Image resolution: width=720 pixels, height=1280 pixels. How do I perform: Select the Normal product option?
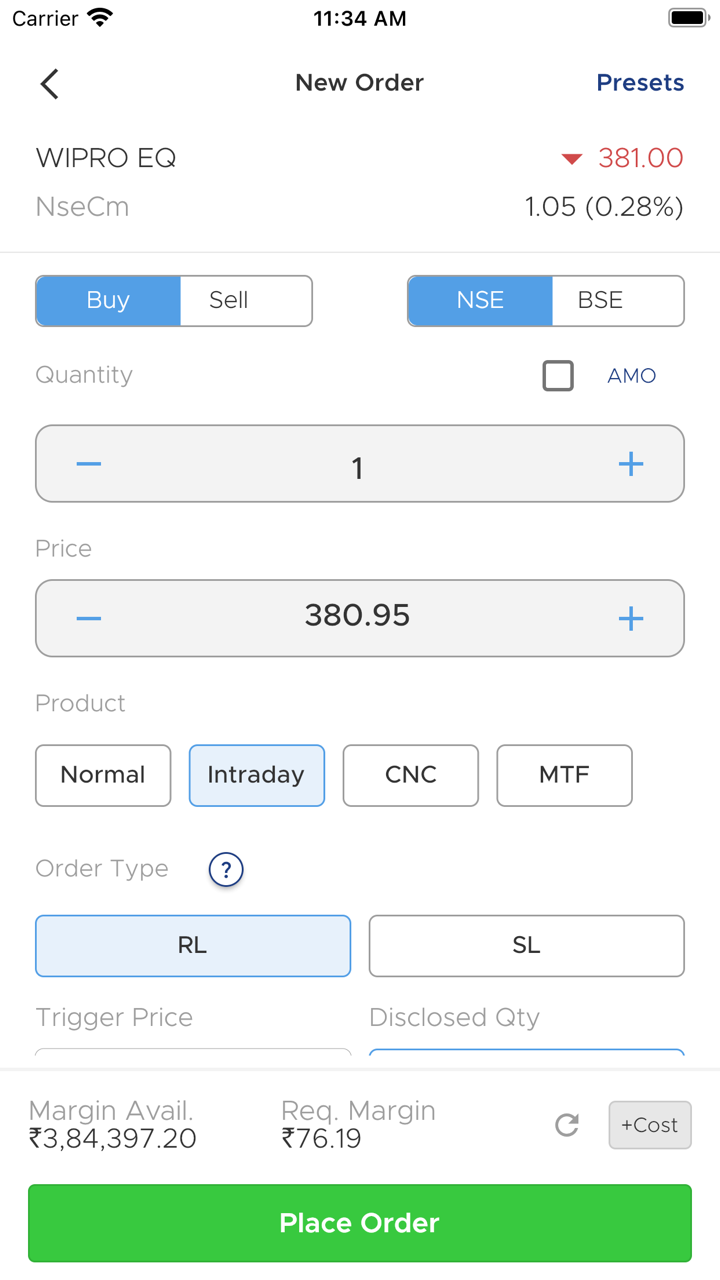coord(103,775)
